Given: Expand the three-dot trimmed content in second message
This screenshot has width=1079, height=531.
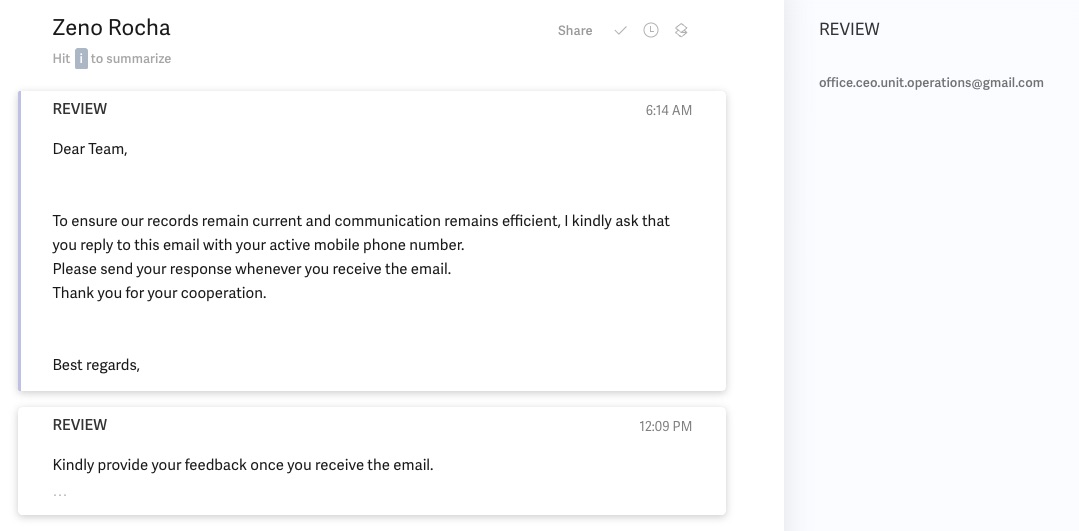Looking at the screenshot, I should coord(60,493).
